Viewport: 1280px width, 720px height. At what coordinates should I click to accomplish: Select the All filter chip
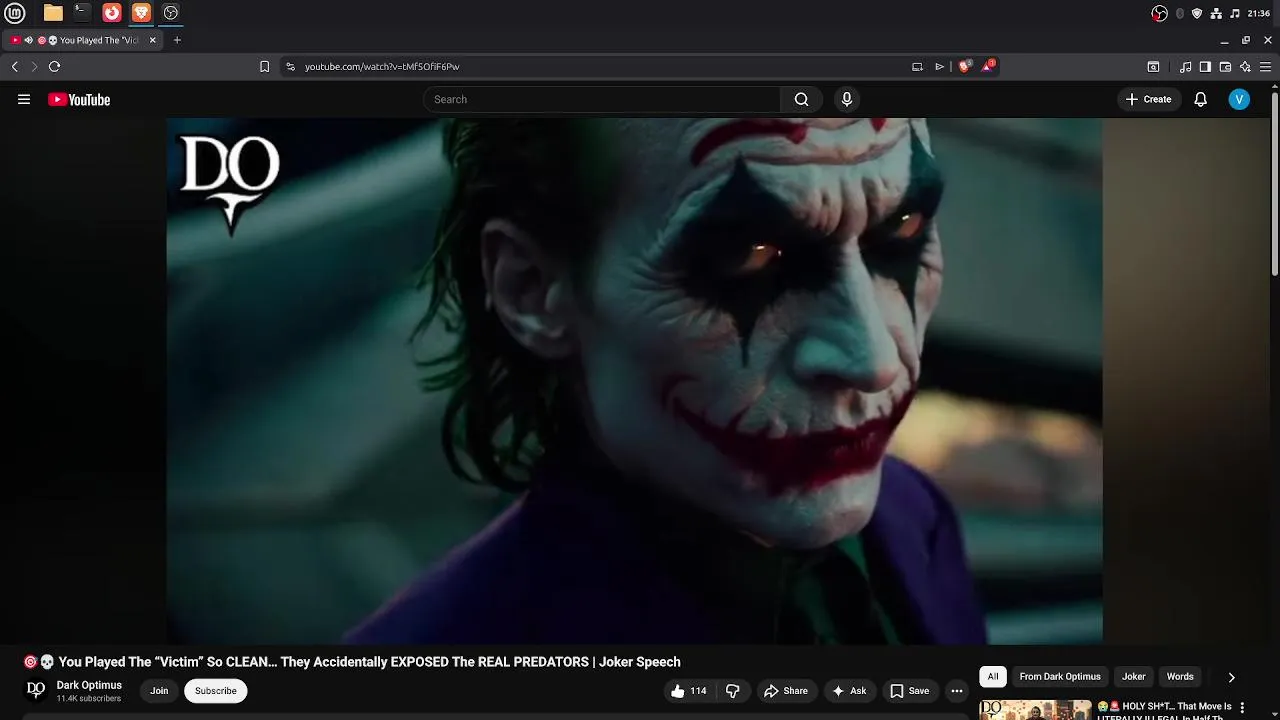pos(993,677)
